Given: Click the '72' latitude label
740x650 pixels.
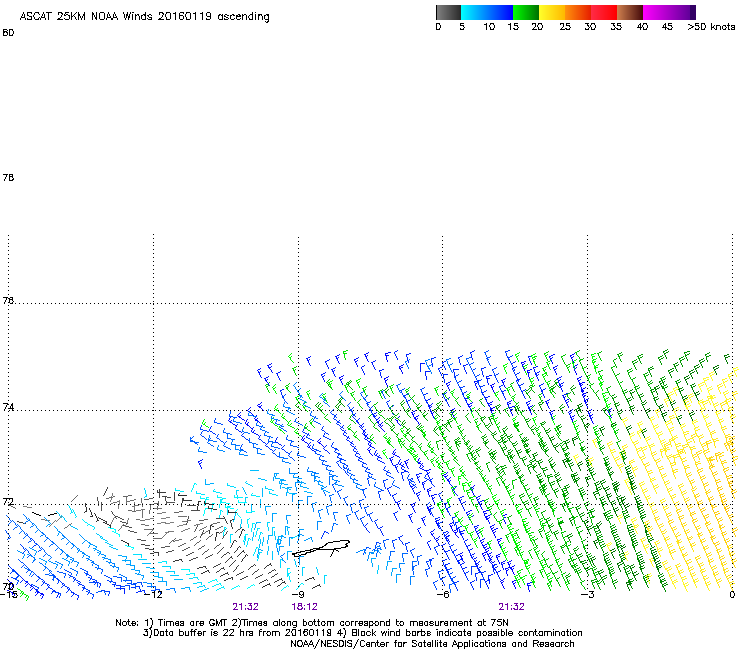Looking at the screenshot, I should click(x=8, y=501).
